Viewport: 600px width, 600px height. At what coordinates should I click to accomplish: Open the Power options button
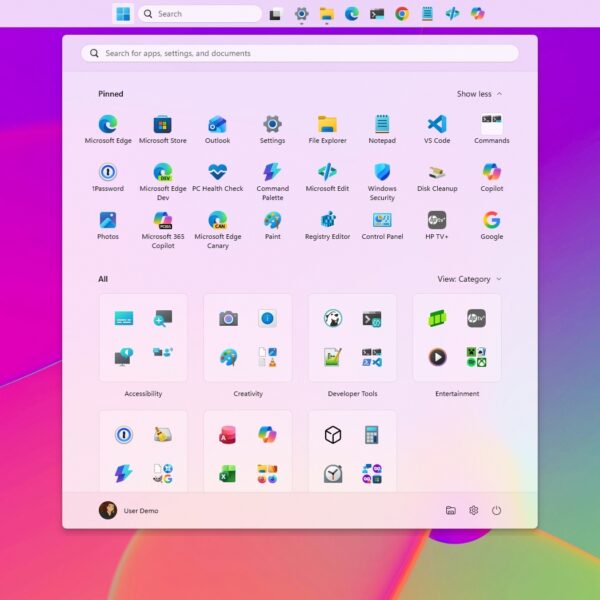coord(496,510)
